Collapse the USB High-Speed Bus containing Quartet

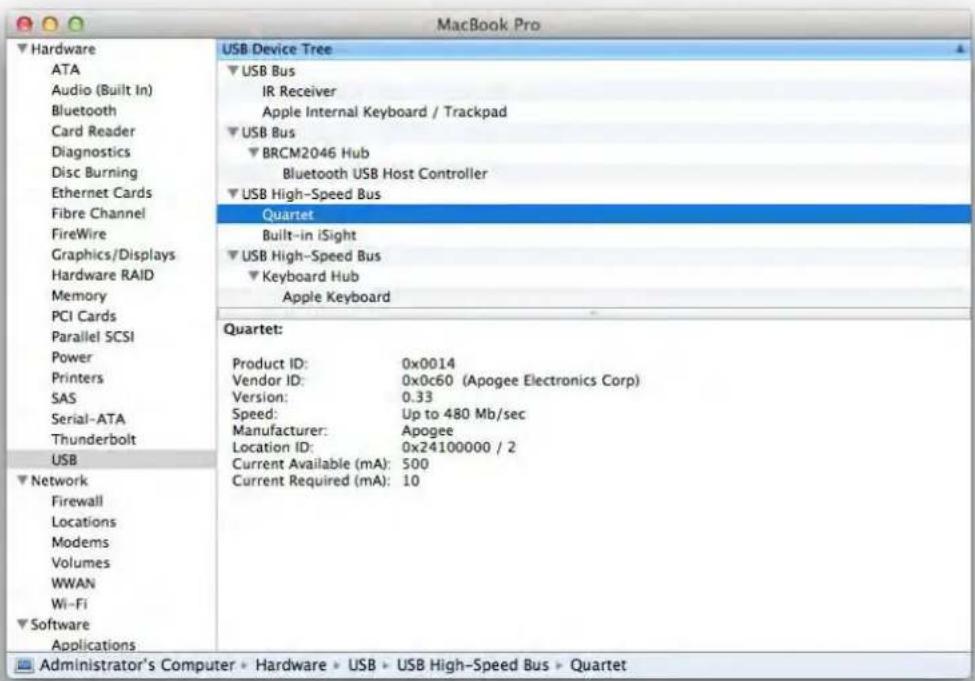(x=233, y=193)
